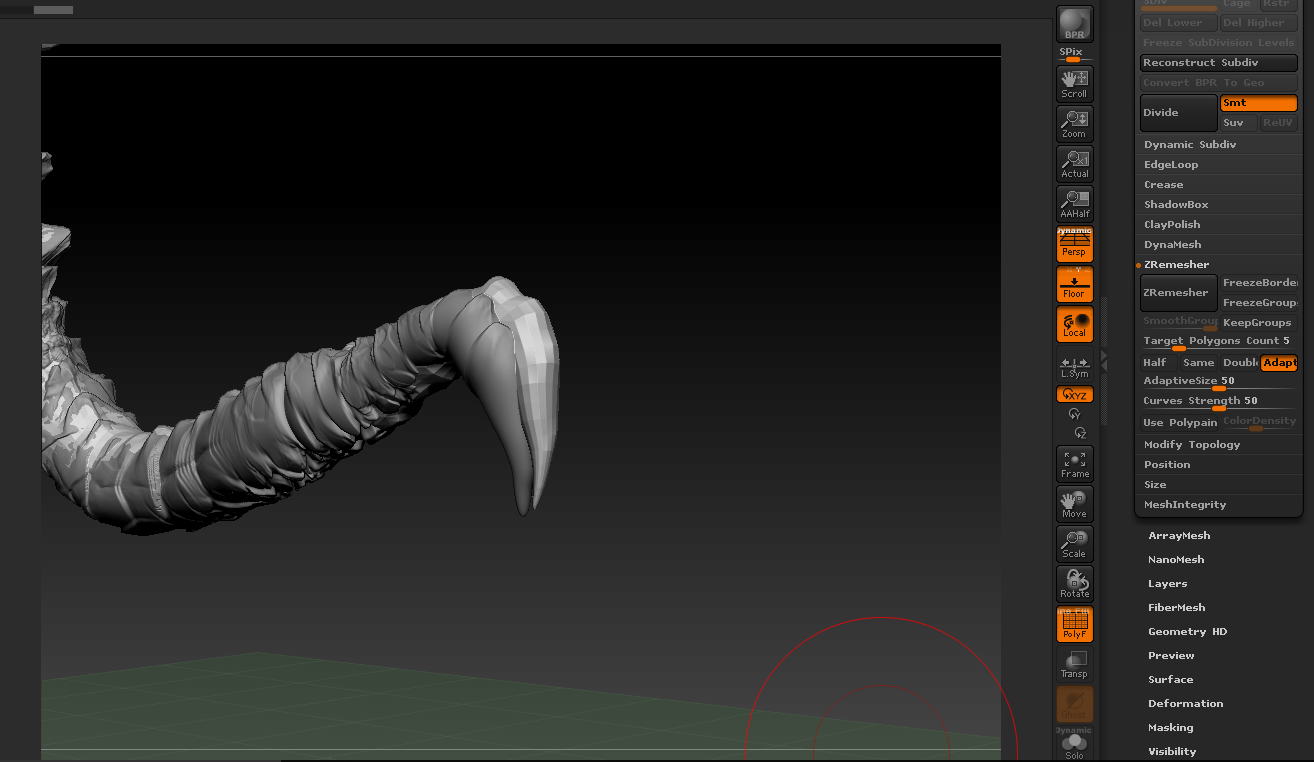Select the Scale view tool
This screenshot has width=1314, height=762.
1075,544
